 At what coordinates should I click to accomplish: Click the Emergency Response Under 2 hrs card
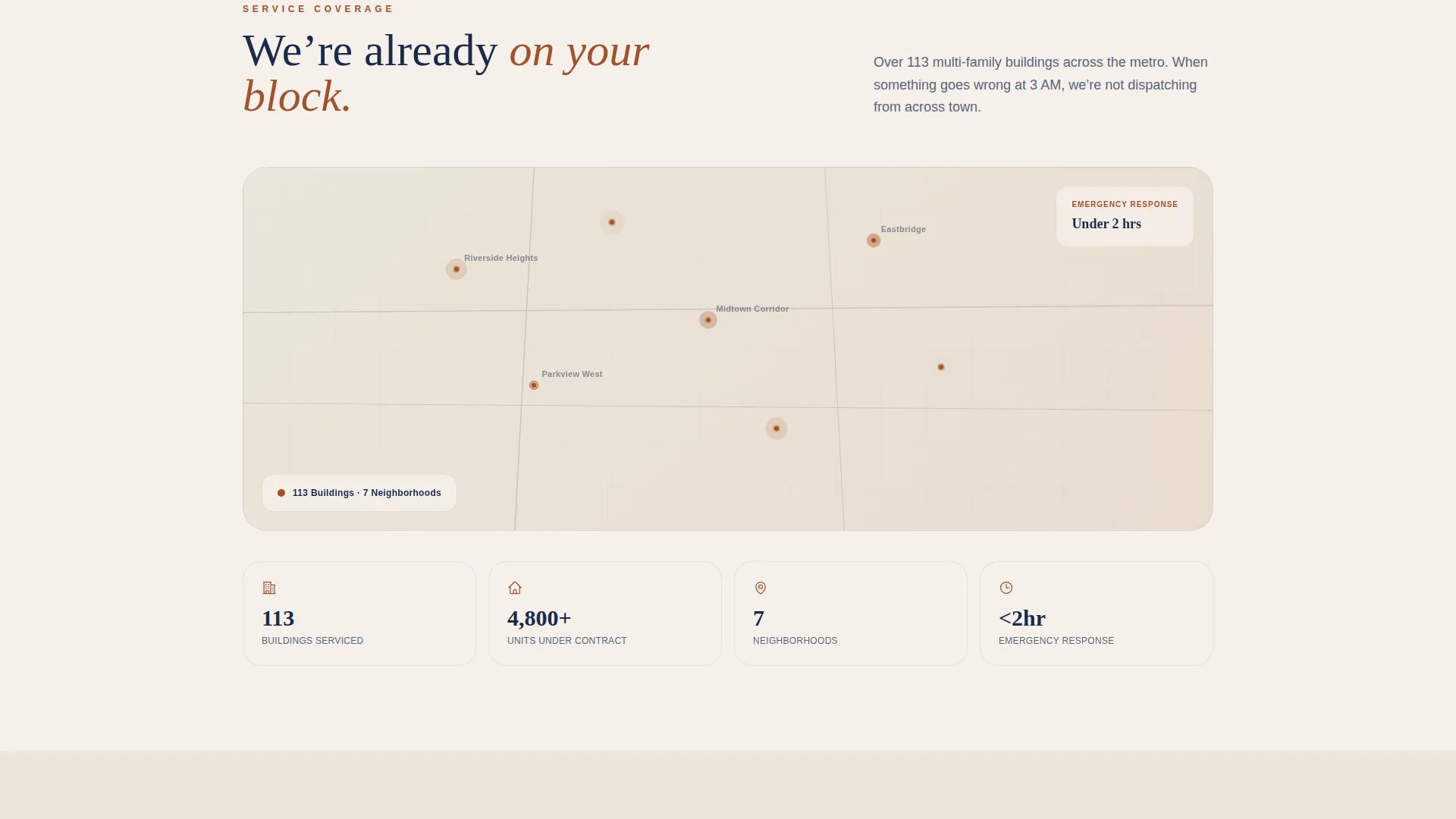[1125, 216]
